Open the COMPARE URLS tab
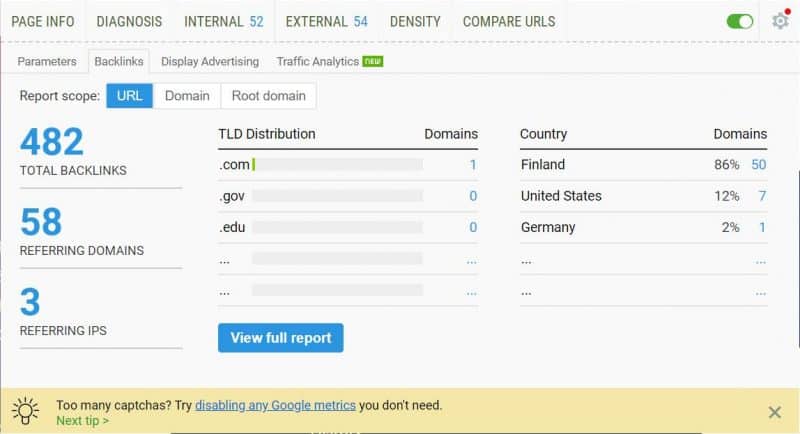Viewport: 800px width, 434px height. (x=509, y=21)
